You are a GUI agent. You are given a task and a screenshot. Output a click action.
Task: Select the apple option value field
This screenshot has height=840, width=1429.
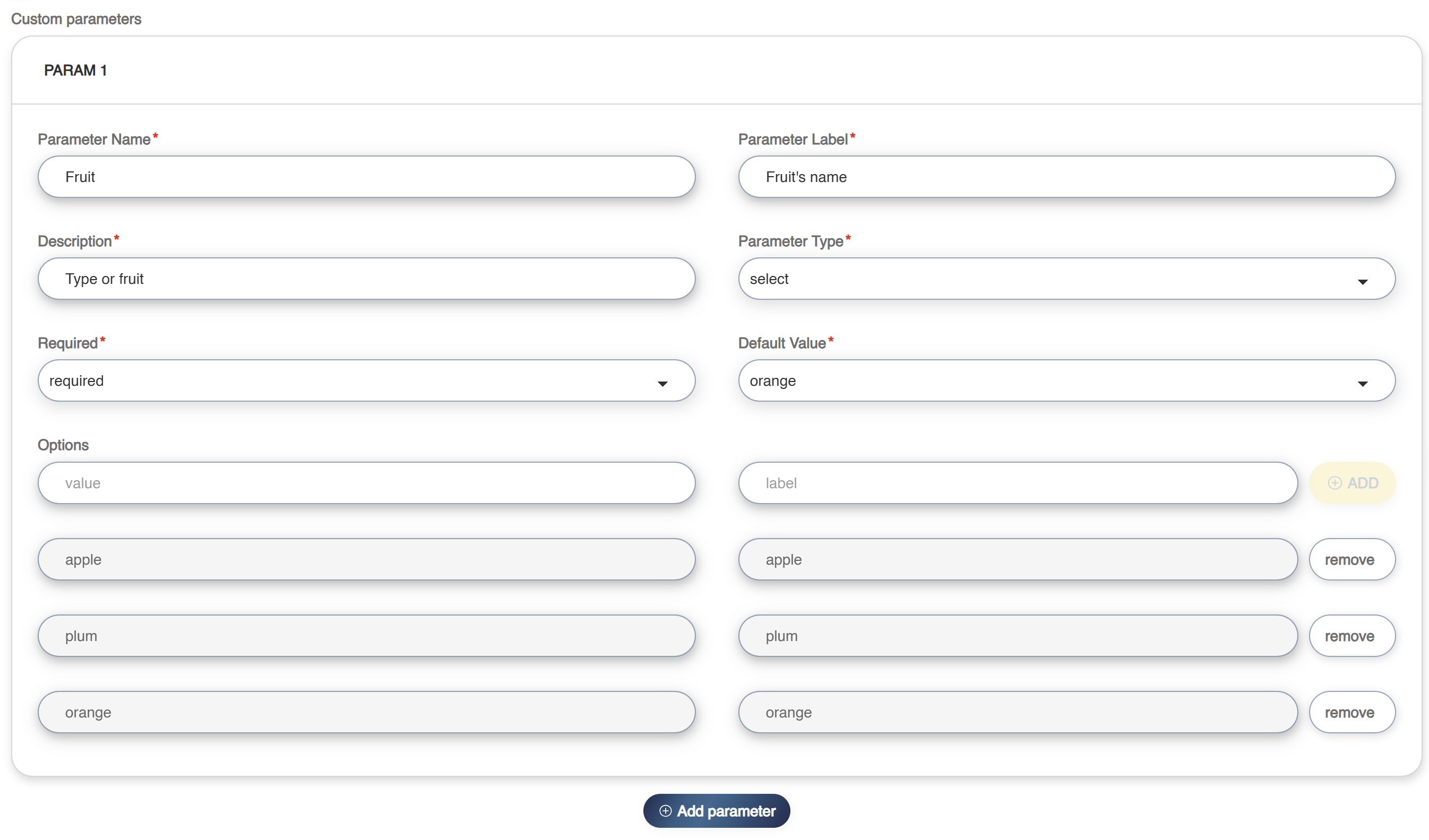366,559
